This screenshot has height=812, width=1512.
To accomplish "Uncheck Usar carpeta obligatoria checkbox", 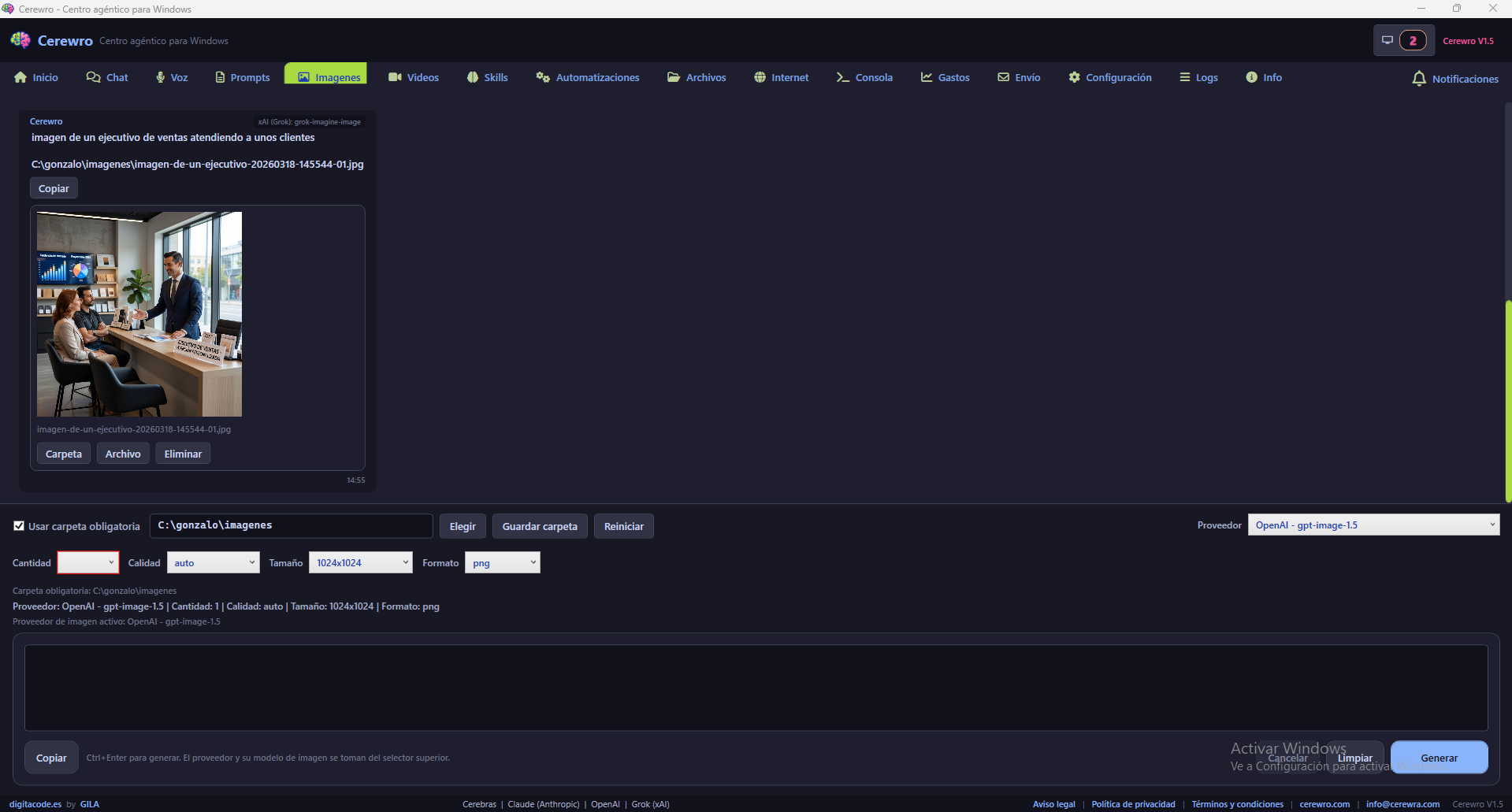I will tap(19, 526).
